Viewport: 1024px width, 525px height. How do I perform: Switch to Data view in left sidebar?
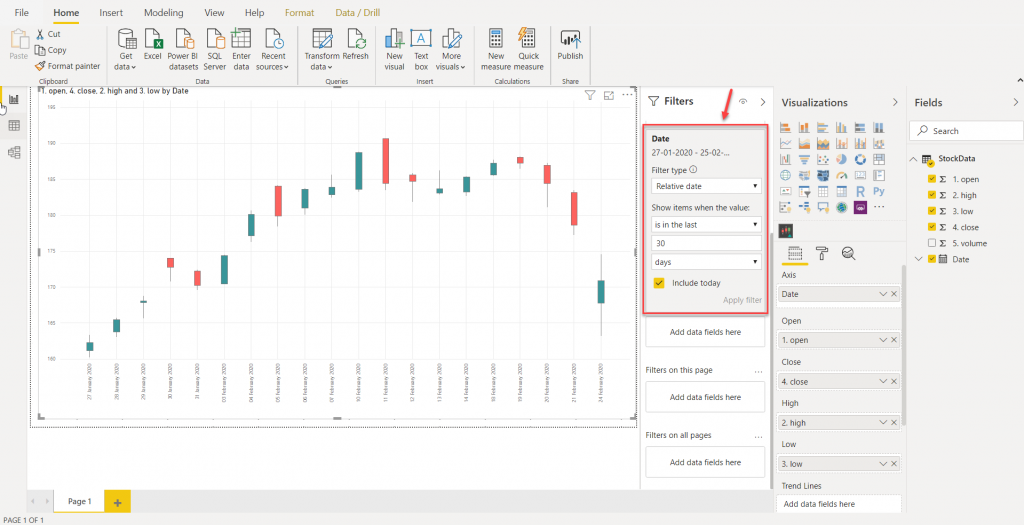pos(14,126)
